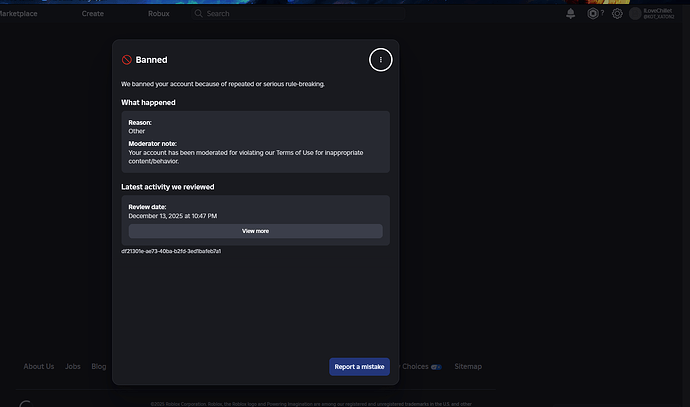690x407 pixels.
Task: Open the Choices footer link
Action: click(415, 367)
